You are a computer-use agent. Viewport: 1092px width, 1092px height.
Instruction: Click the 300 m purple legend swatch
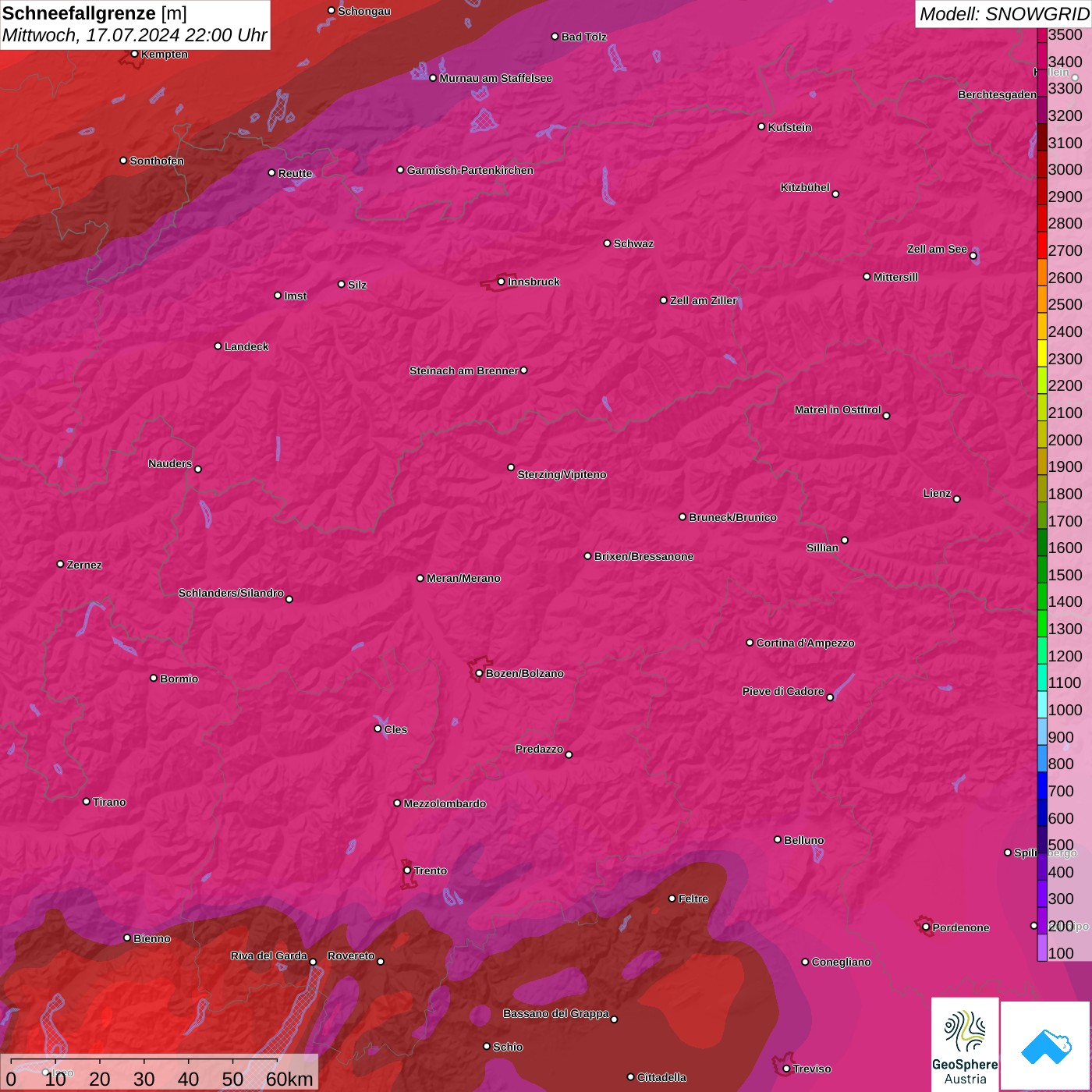(1042, 894)
